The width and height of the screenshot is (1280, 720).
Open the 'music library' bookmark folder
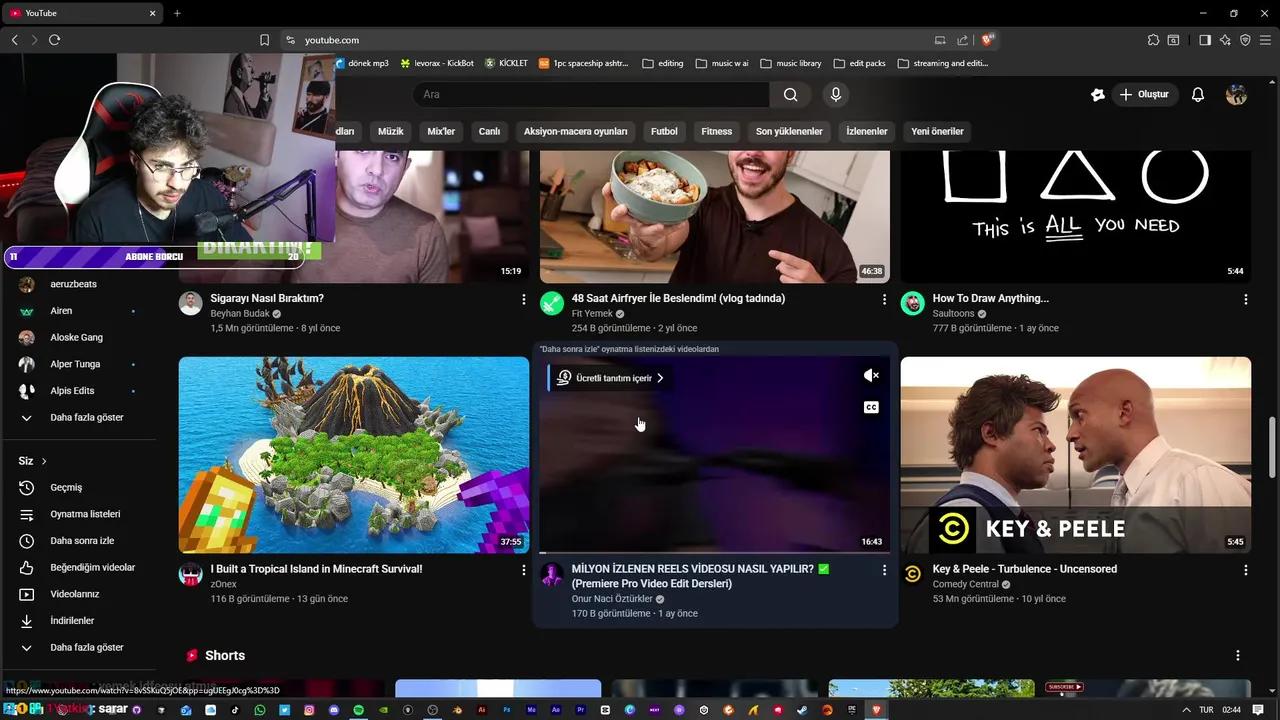pyautogui.click(x=791, y=63)
